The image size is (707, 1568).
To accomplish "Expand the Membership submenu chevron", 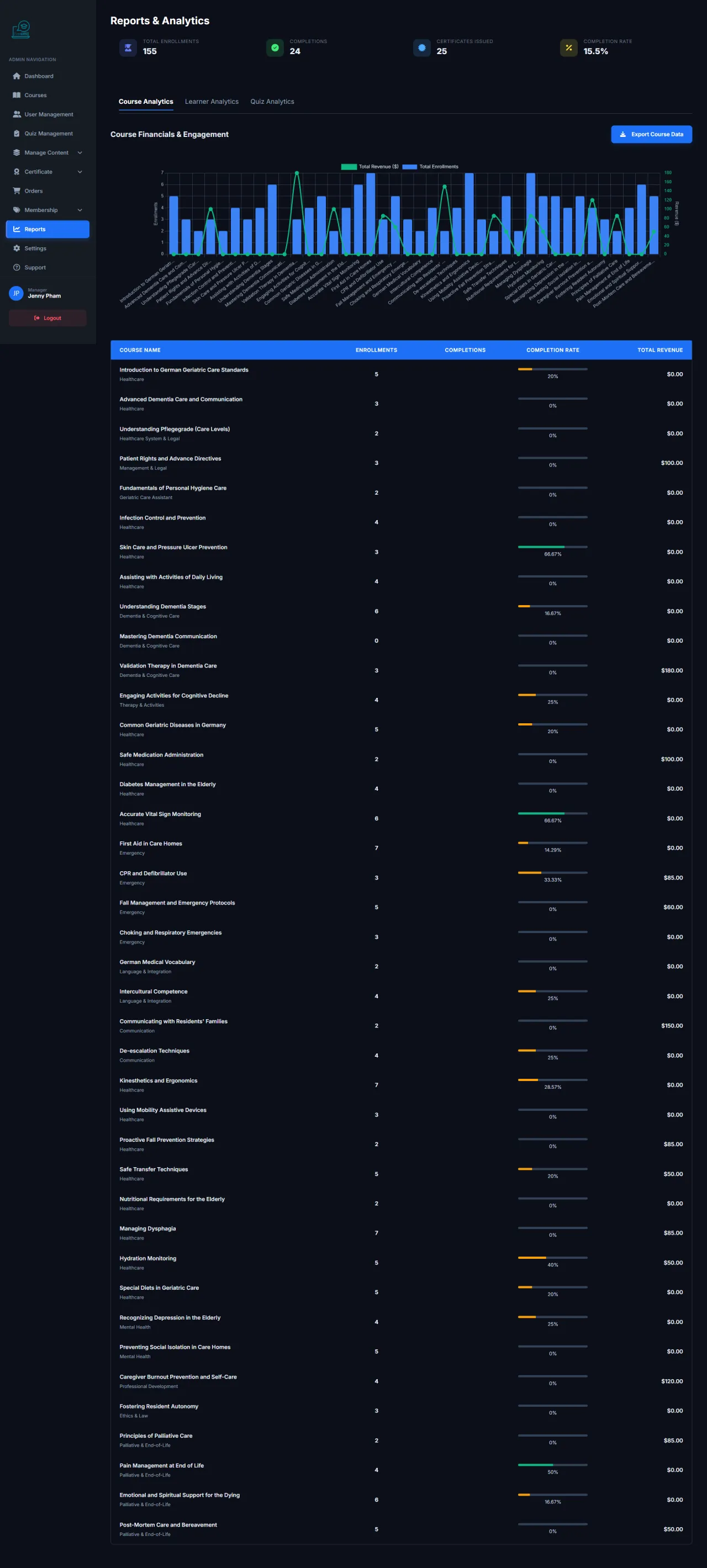I will (80, 210).
